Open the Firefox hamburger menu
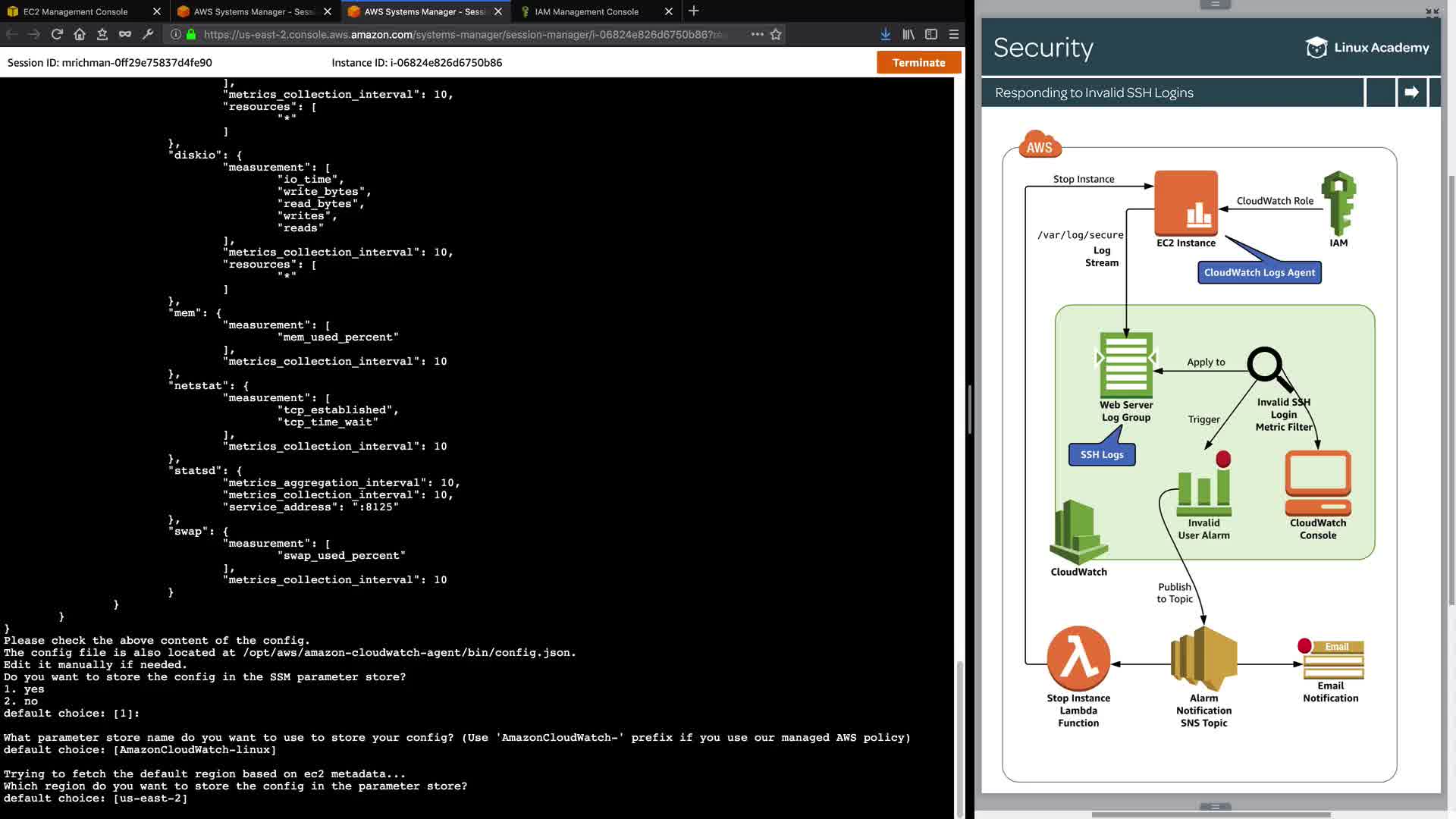Viewport: 1456px width, 819px height. click(x=954, y=34)
